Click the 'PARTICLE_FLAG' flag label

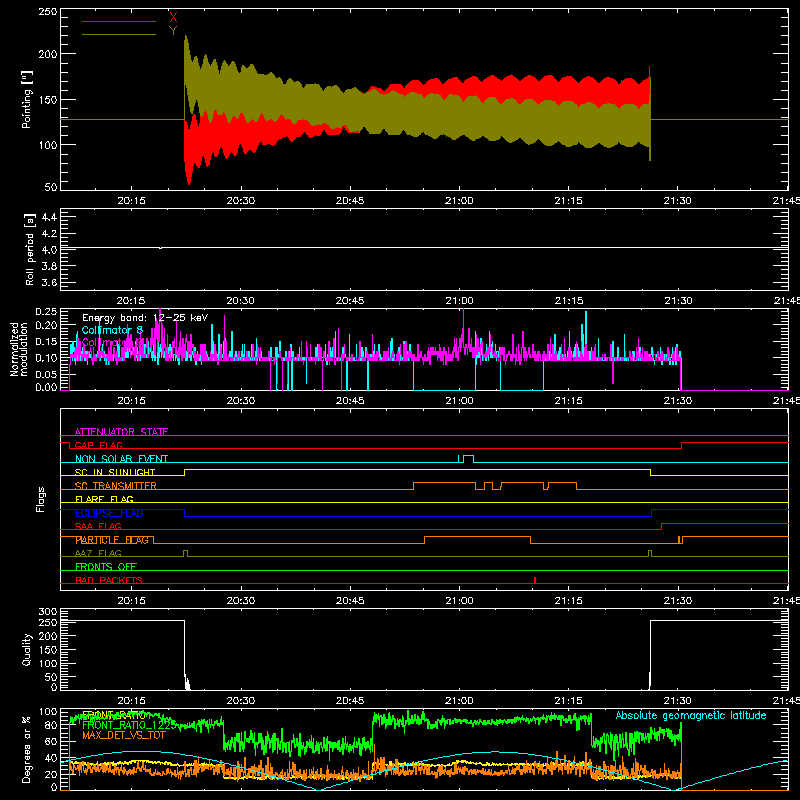(x=112, y=540)
